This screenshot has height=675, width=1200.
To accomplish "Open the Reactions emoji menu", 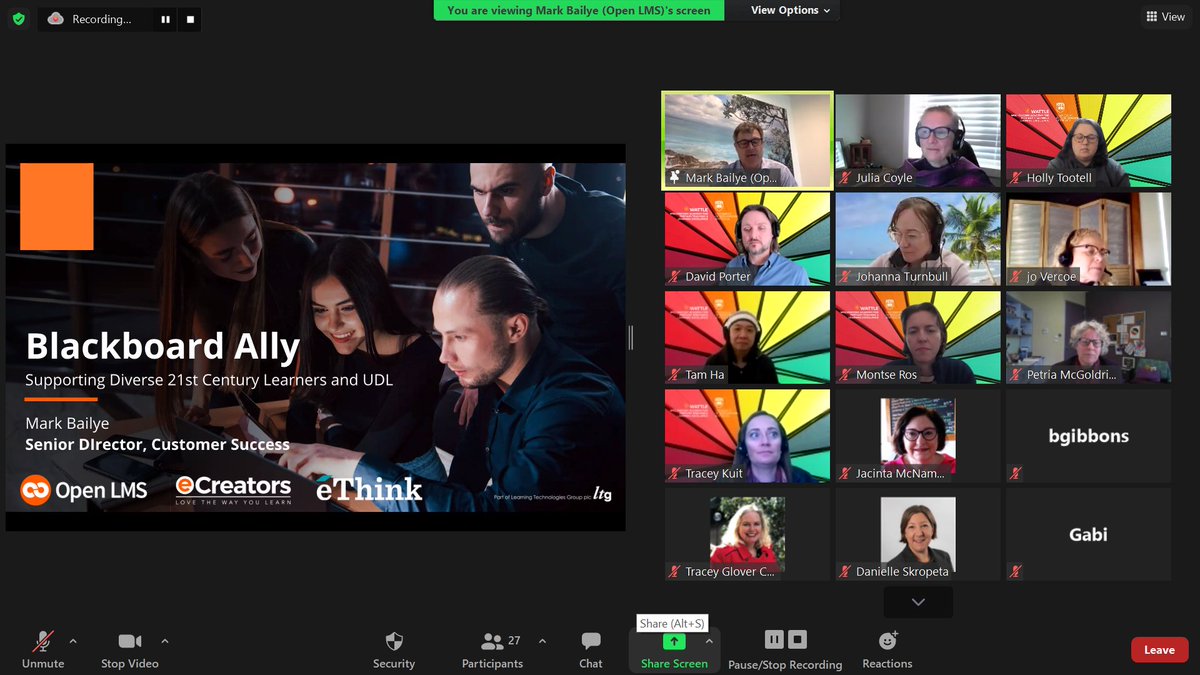I will click(887, 649).
